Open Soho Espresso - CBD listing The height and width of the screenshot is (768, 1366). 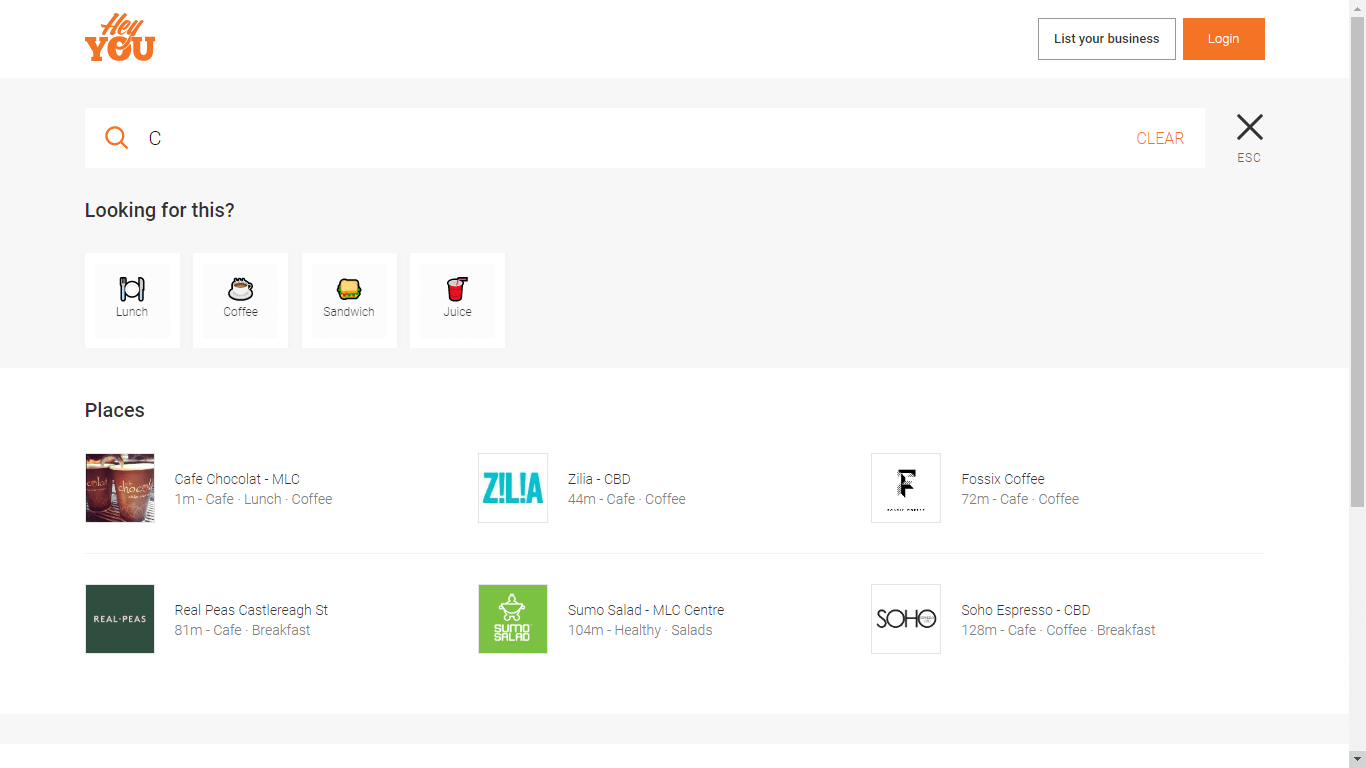point(1026,610)
